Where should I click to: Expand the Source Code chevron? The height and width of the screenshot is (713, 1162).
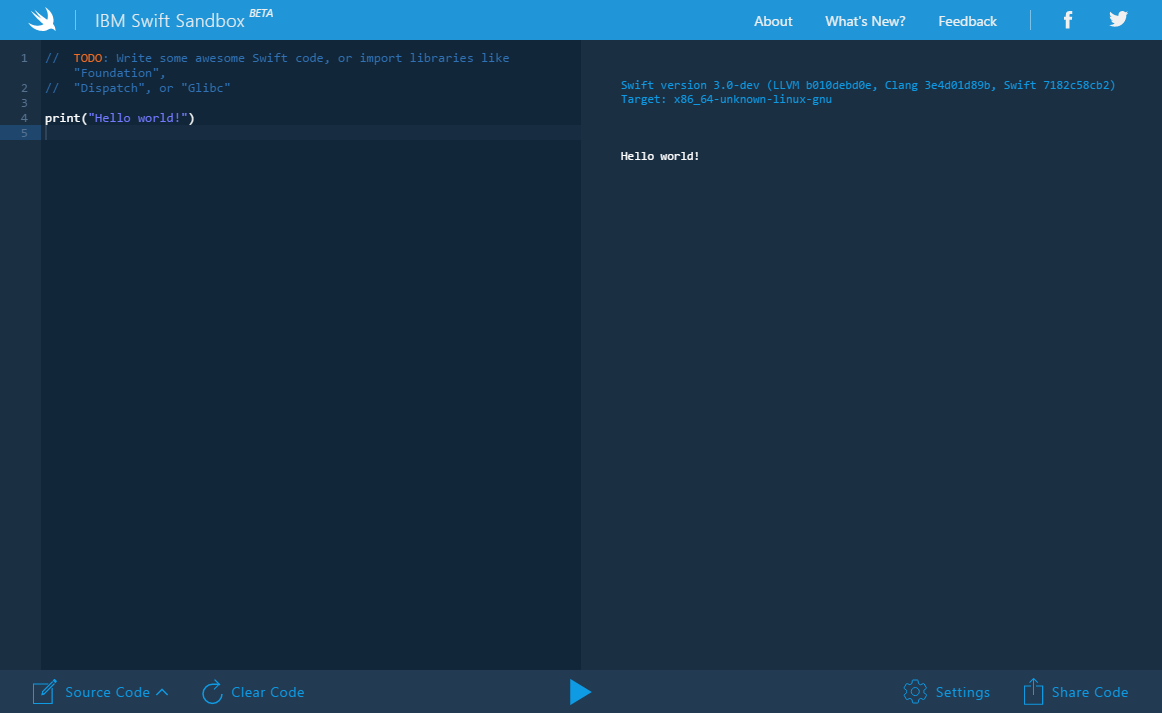(x=162, y=691)
